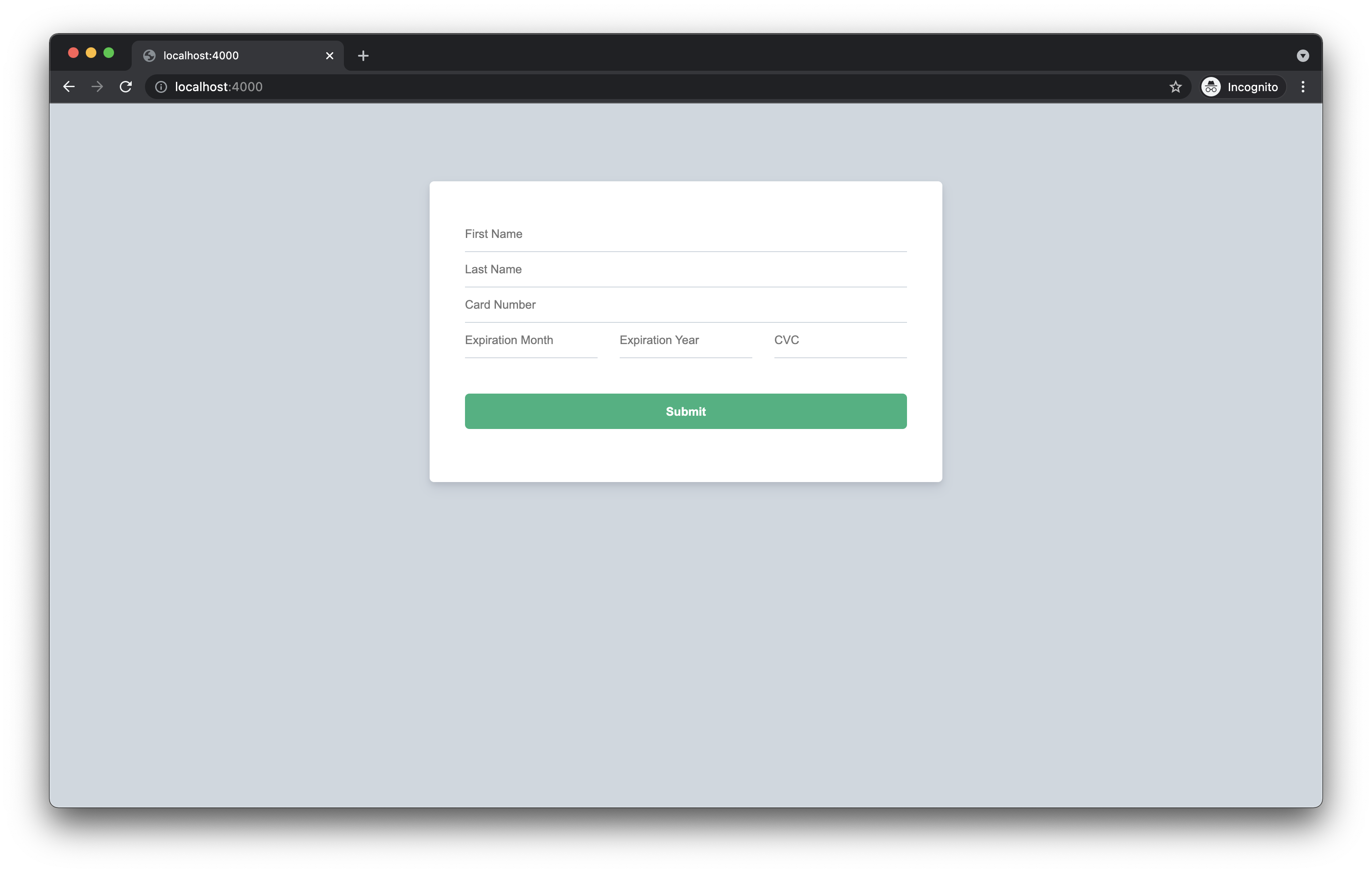Focus the Expiration Month field
The height and width of the screenshot is (873, 1372).
pos(530,341)
